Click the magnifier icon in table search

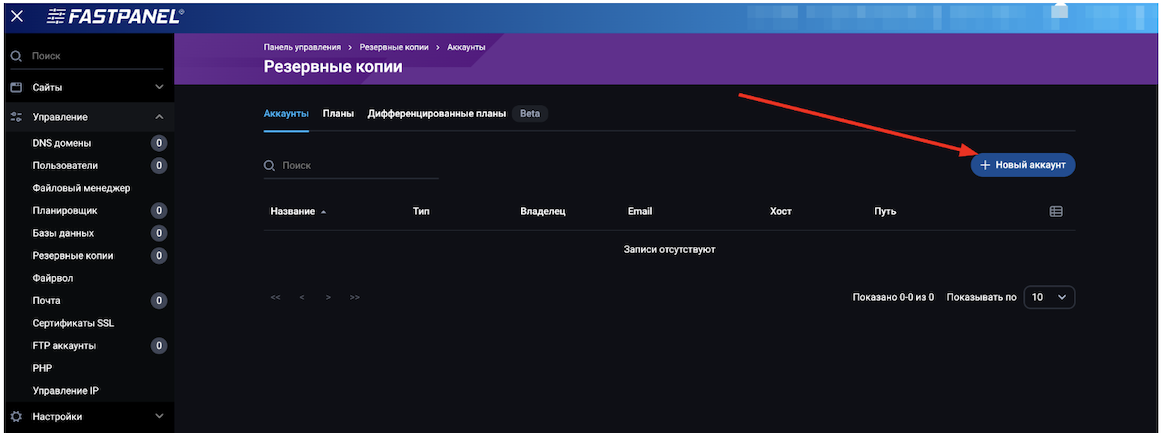point(269,166)
